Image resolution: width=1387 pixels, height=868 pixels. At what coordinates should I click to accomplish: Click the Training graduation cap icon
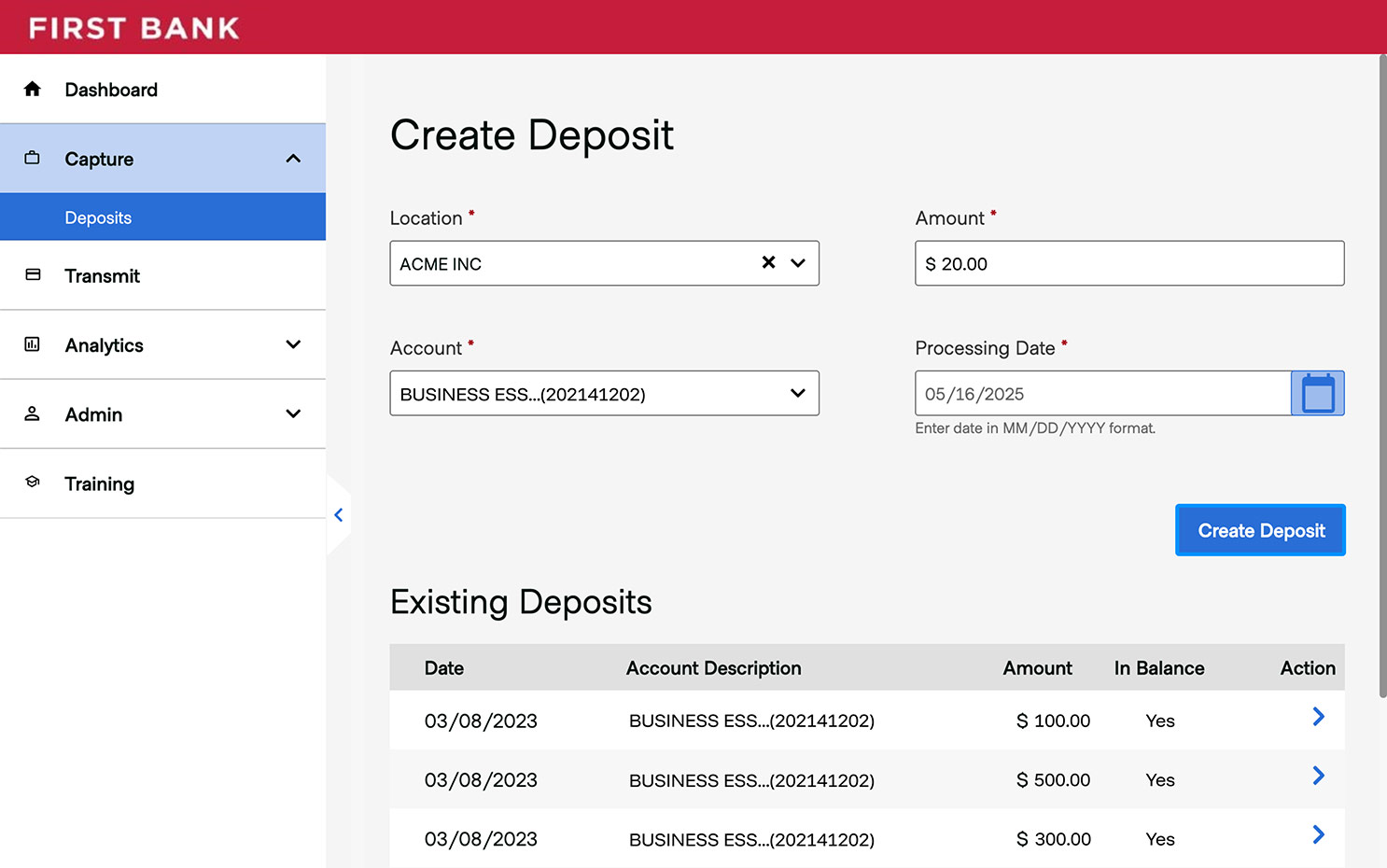(x=33, y=482)
